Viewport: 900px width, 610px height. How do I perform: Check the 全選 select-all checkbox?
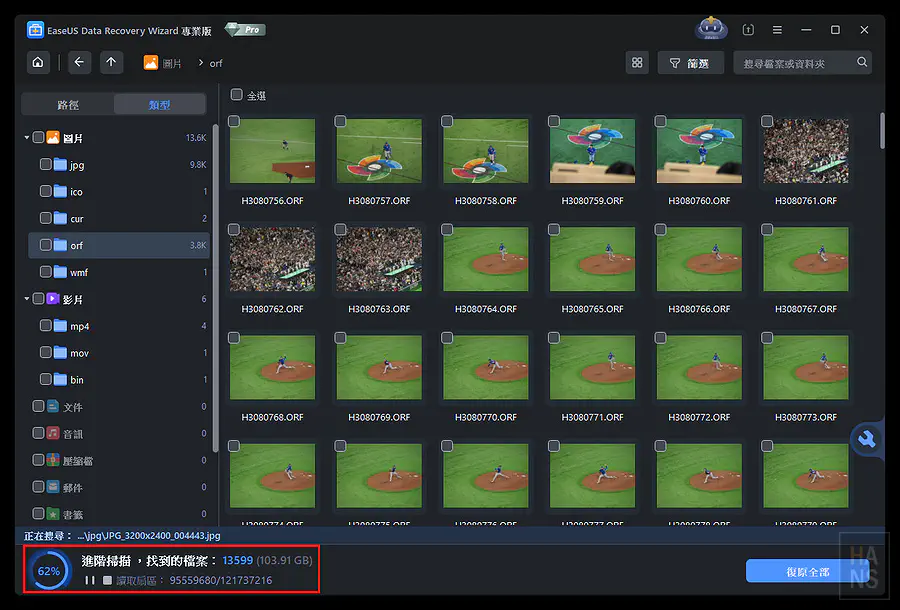(x=237, y=96)
